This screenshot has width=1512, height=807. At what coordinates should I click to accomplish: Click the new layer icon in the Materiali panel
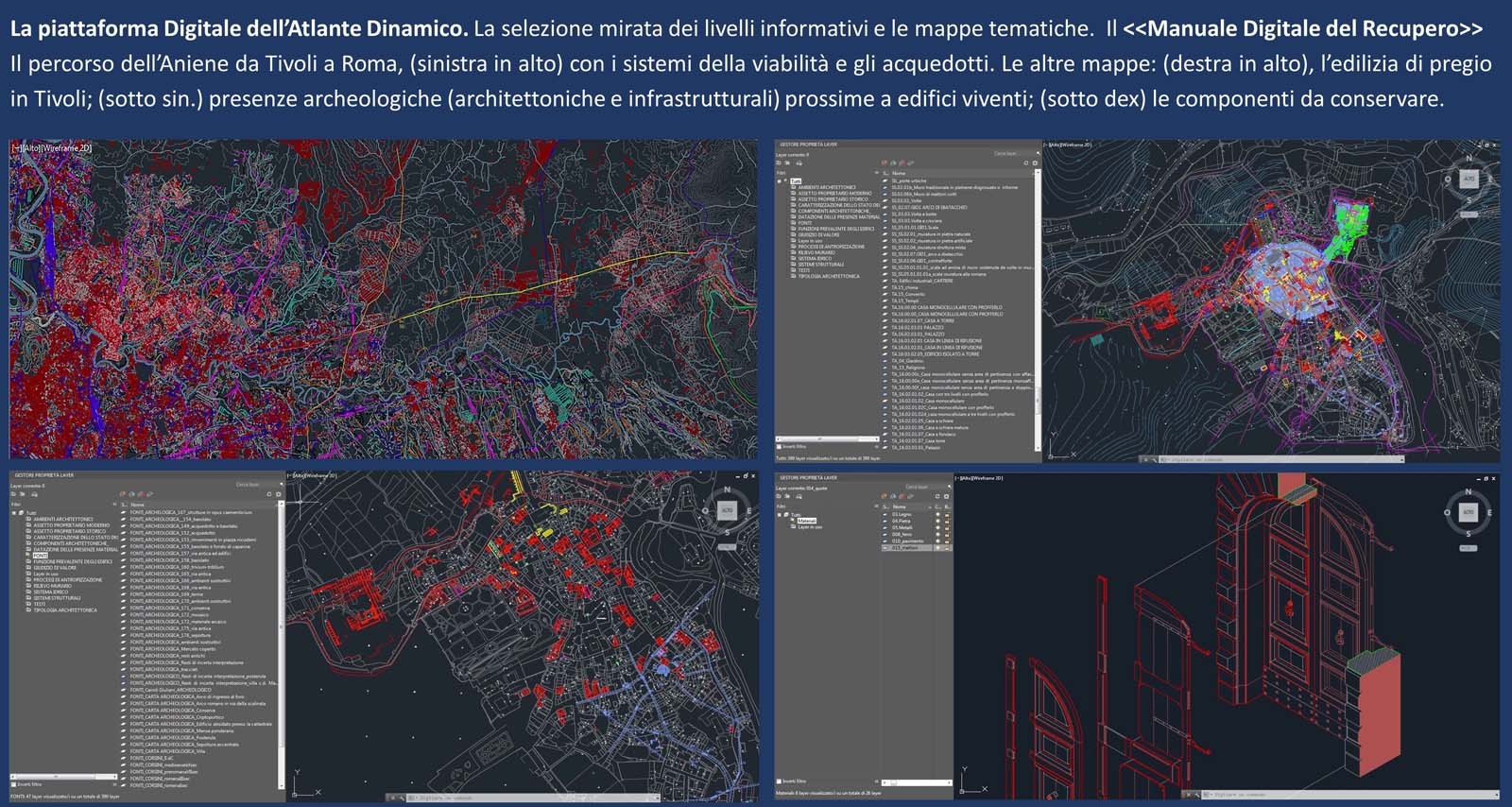point(885,496)
